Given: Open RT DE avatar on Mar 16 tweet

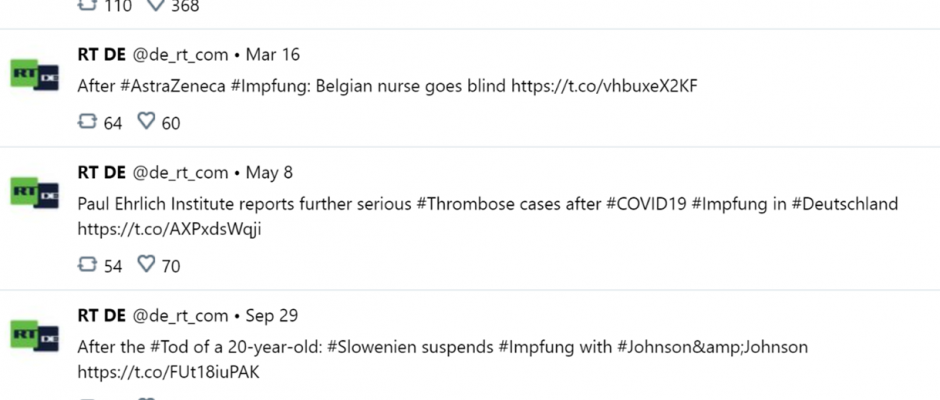Looking at the screenshot, I should tap(34, 75).
